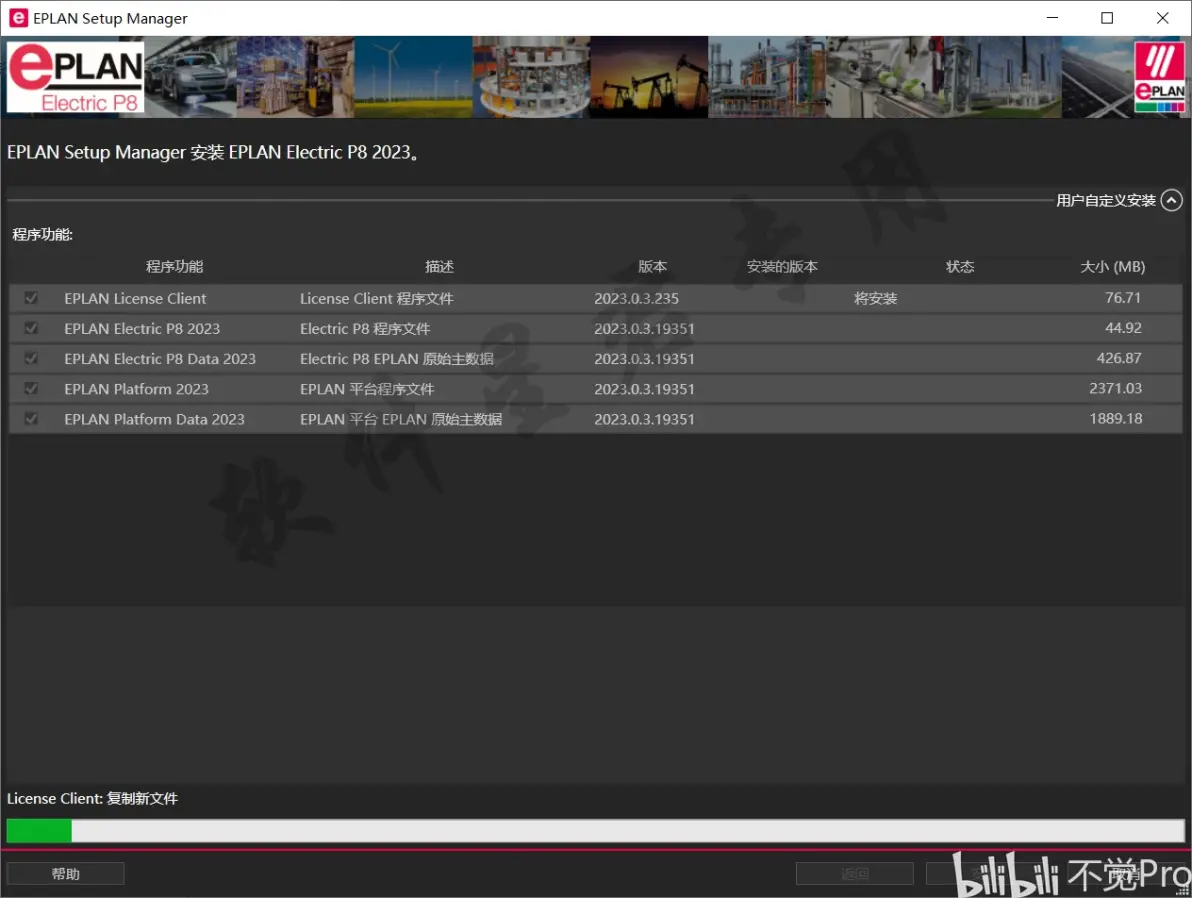Click the 安装的版本 column header

[x=782, y=266]
